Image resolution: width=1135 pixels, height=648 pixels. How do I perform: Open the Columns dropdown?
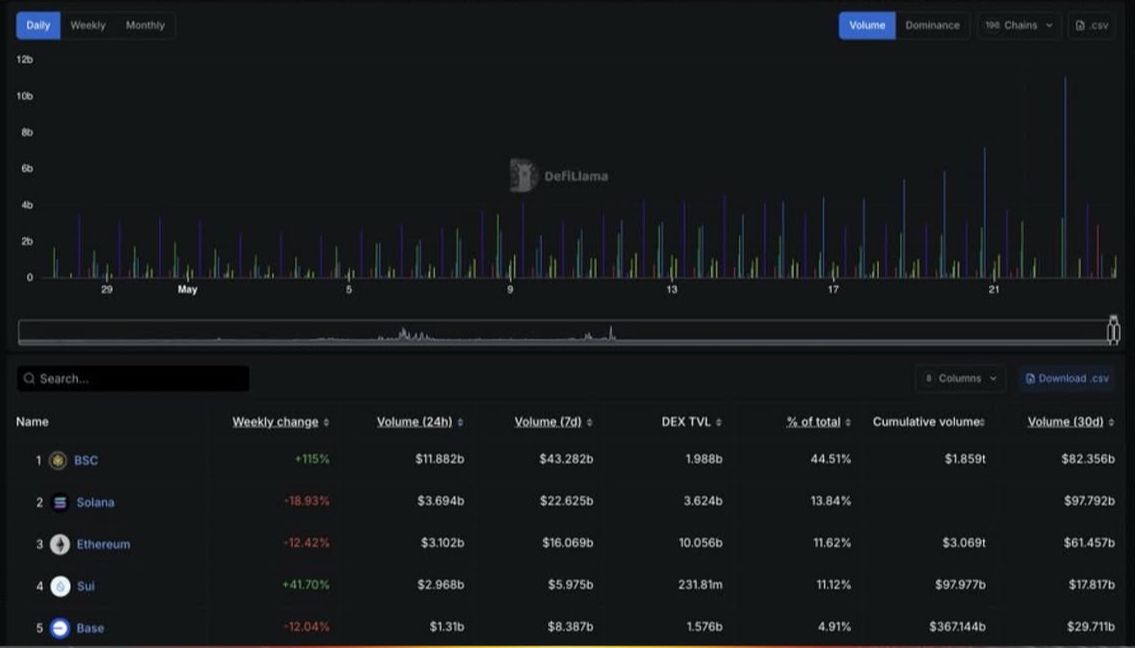coord(961,378)
